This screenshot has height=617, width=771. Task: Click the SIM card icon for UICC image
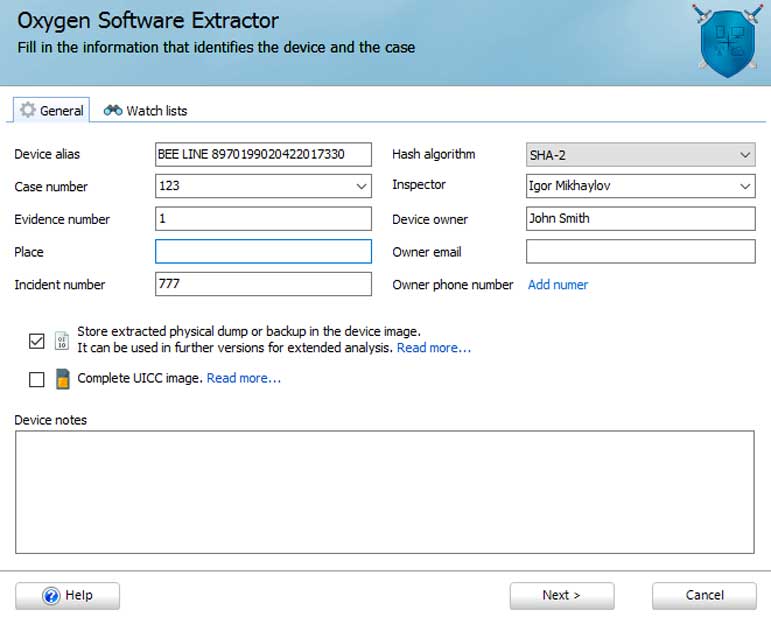click(63, 379)
